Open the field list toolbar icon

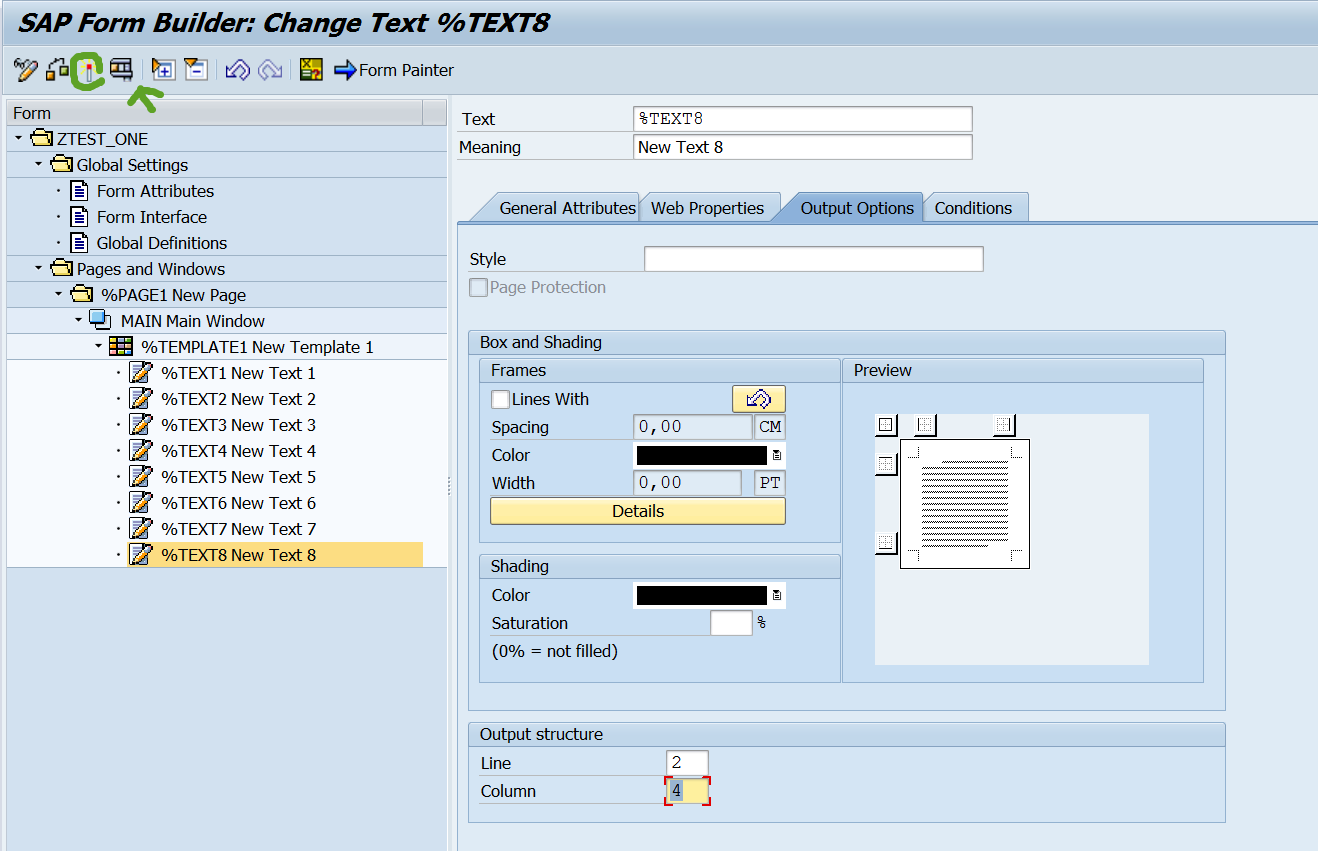tap(311, 70)
